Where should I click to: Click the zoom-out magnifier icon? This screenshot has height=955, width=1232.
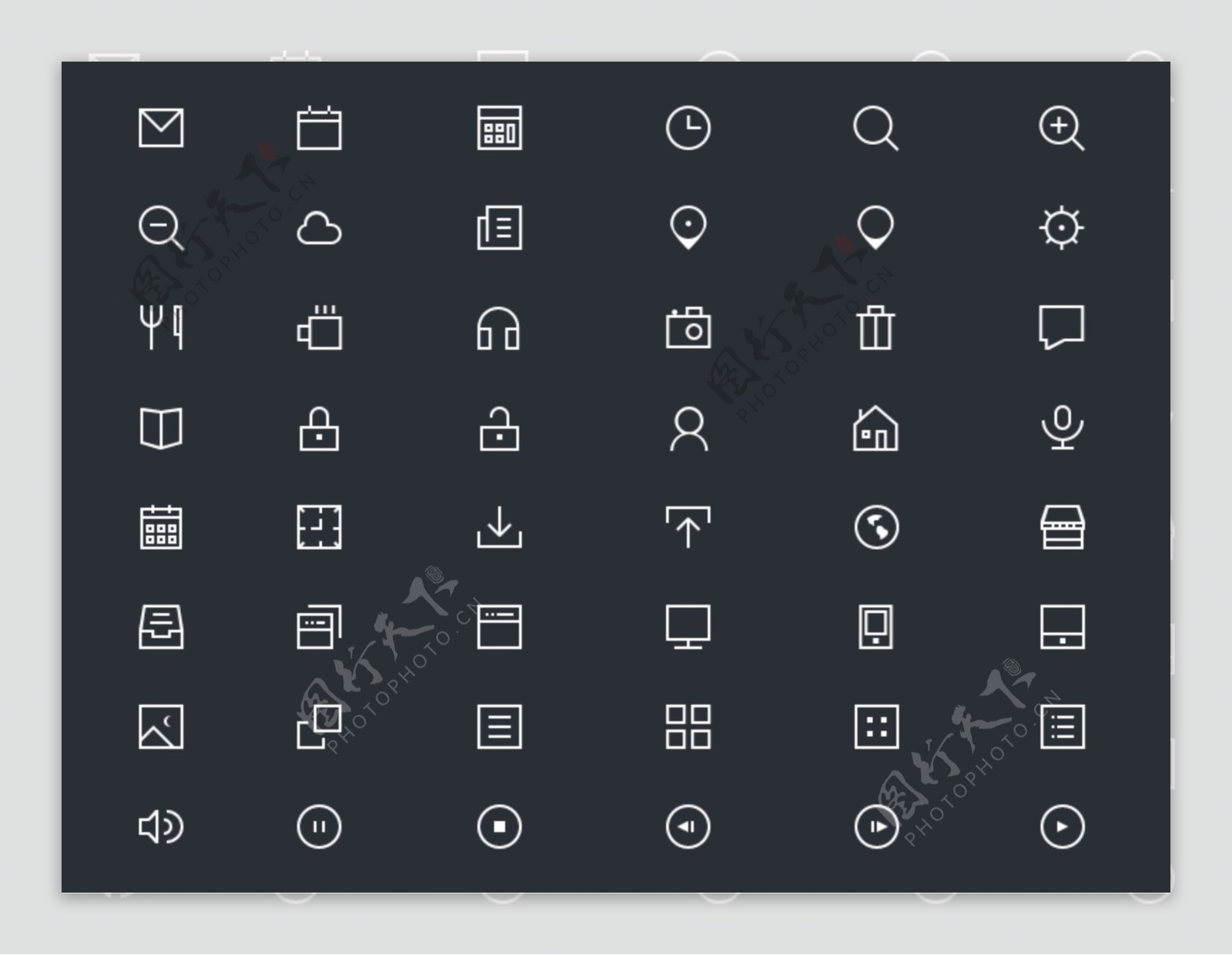pyautogui.click(x=161, y=228)
